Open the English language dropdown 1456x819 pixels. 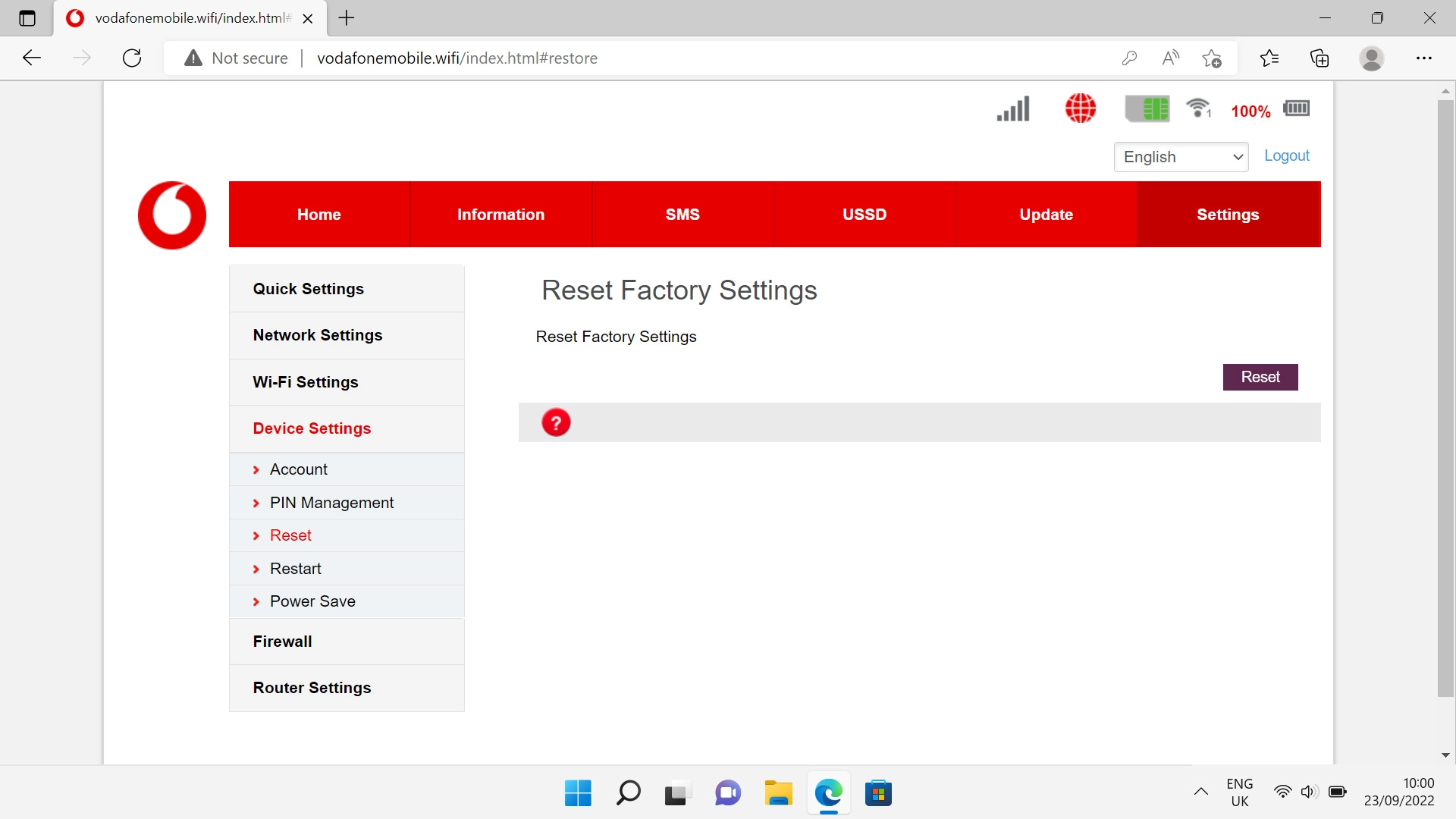(x=1181, y=157)
